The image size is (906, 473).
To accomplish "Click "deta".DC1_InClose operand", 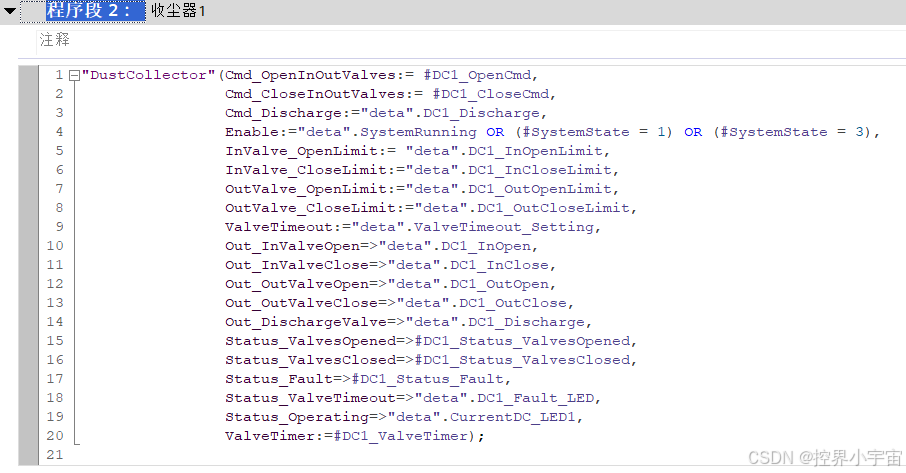I will pos(468,266).
